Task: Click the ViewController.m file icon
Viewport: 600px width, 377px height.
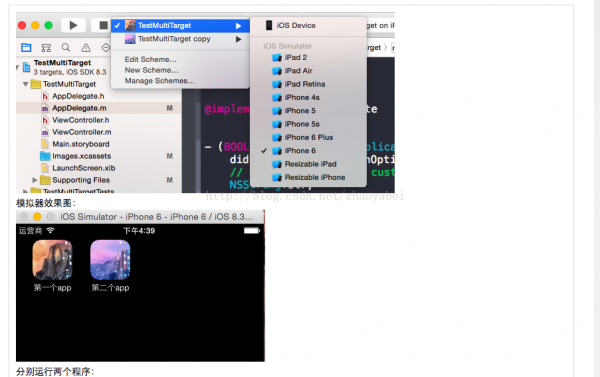Action: [45, 132]
